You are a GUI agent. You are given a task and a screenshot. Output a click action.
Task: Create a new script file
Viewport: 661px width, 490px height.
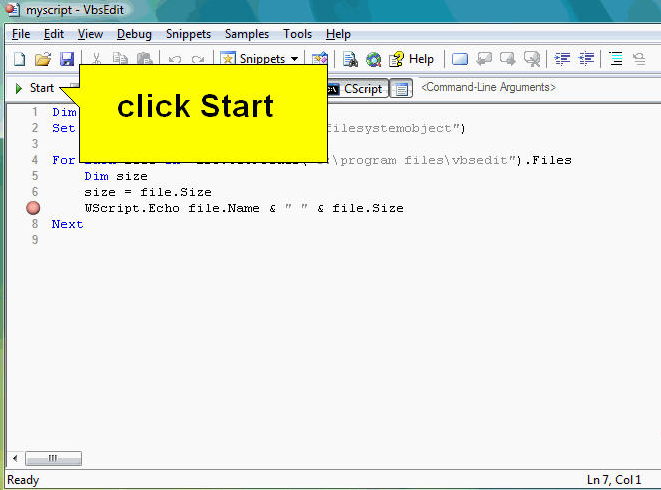click(19, 59)
